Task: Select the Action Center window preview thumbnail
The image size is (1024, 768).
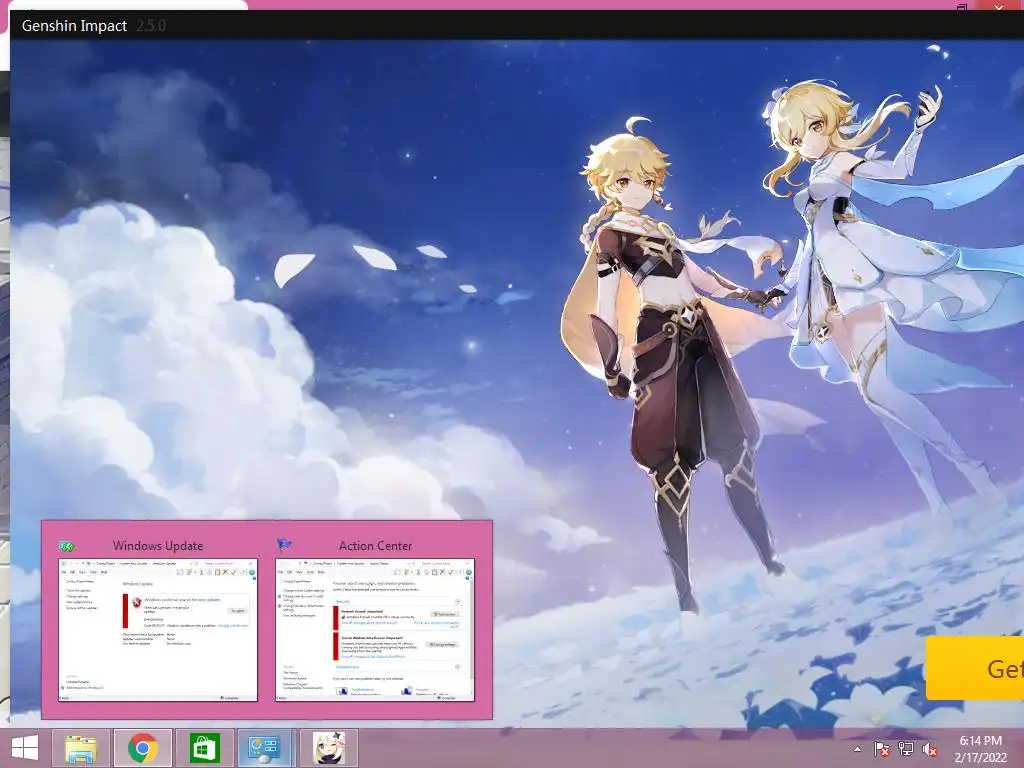Action: coord(375,630)
